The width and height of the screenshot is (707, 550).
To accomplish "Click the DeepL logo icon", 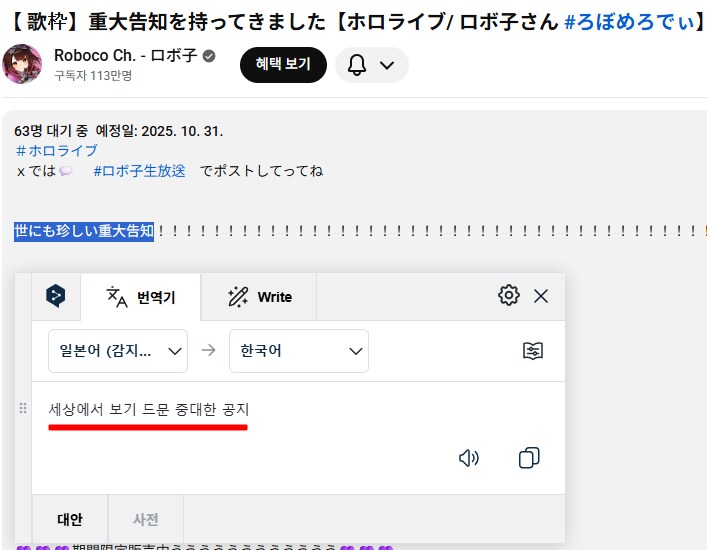I will pyautogui.click(x=55, y=296).
